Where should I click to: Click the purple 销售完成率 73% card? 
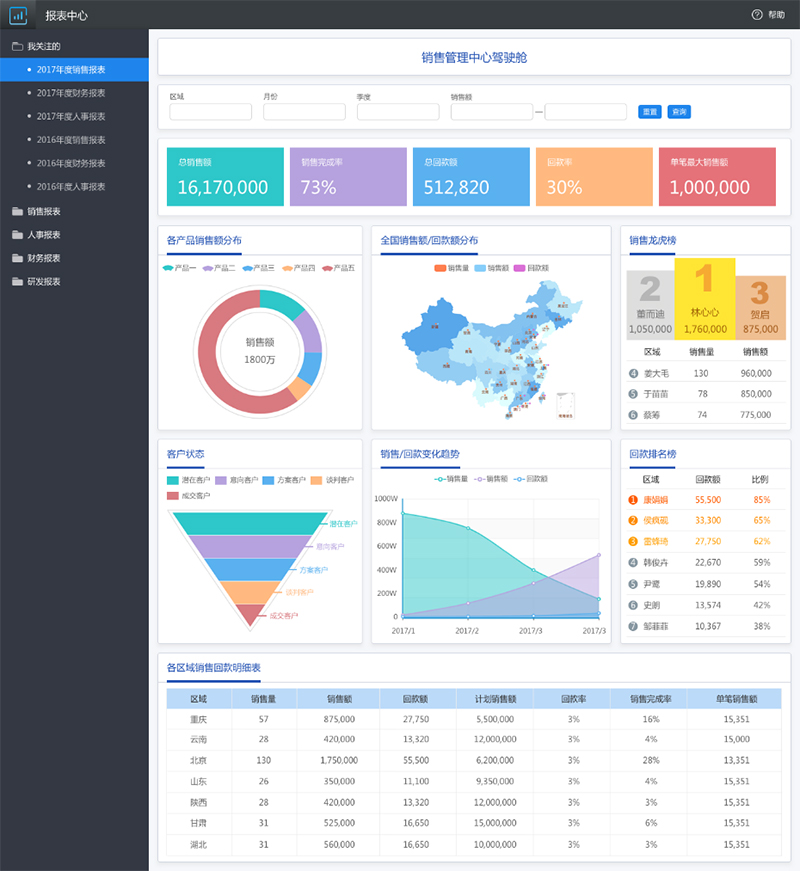coord(348,177)
